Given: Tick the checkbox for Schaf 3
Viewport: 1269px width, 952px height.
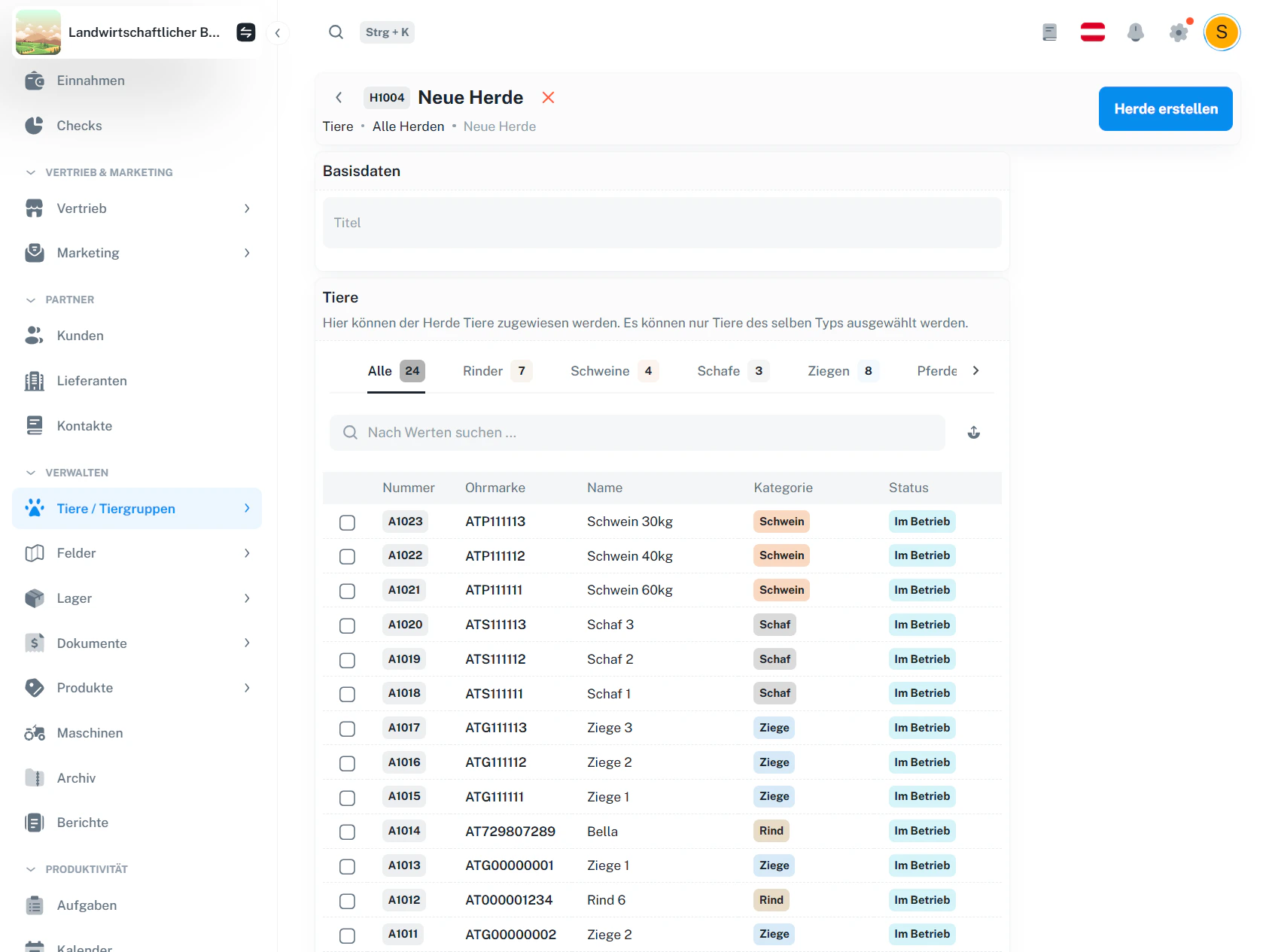Looking at the screenshot, I should [x=347, y=625].
